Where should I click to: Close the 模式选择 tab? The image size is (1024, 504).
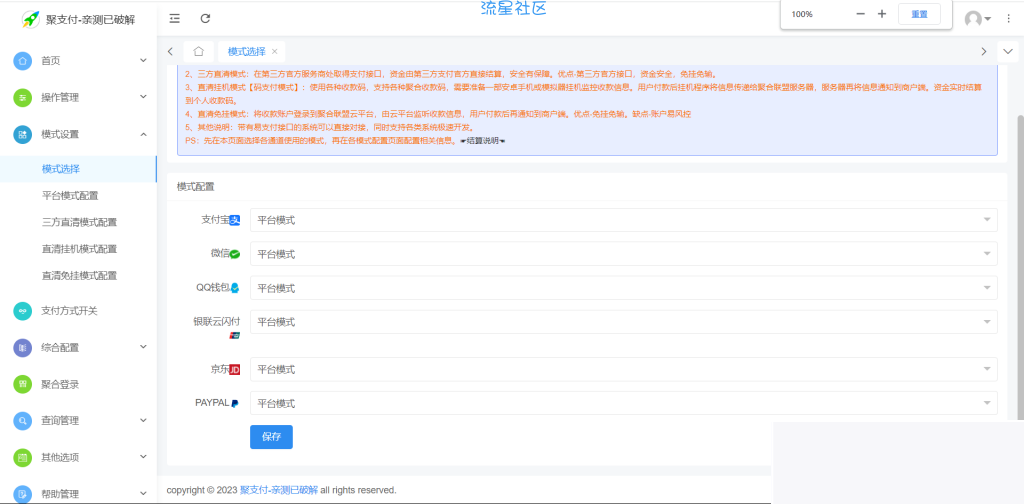275,51
